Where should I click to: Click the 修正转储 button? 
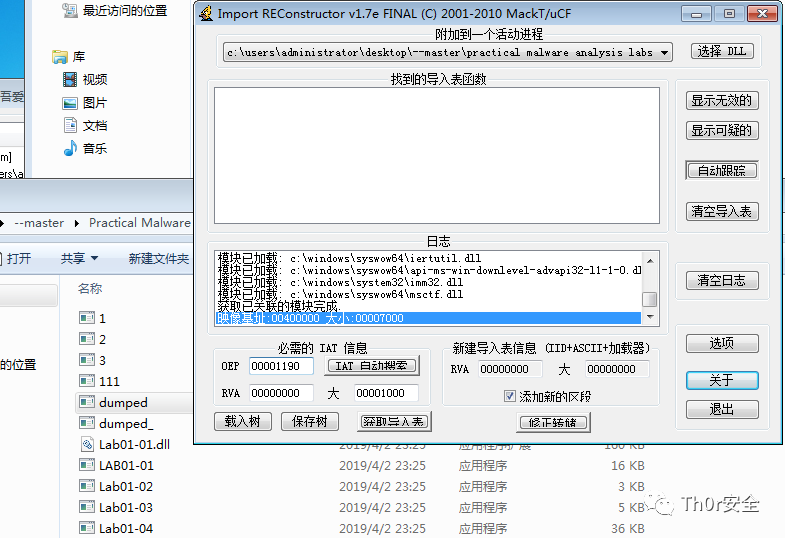click(x=553, y=422)
